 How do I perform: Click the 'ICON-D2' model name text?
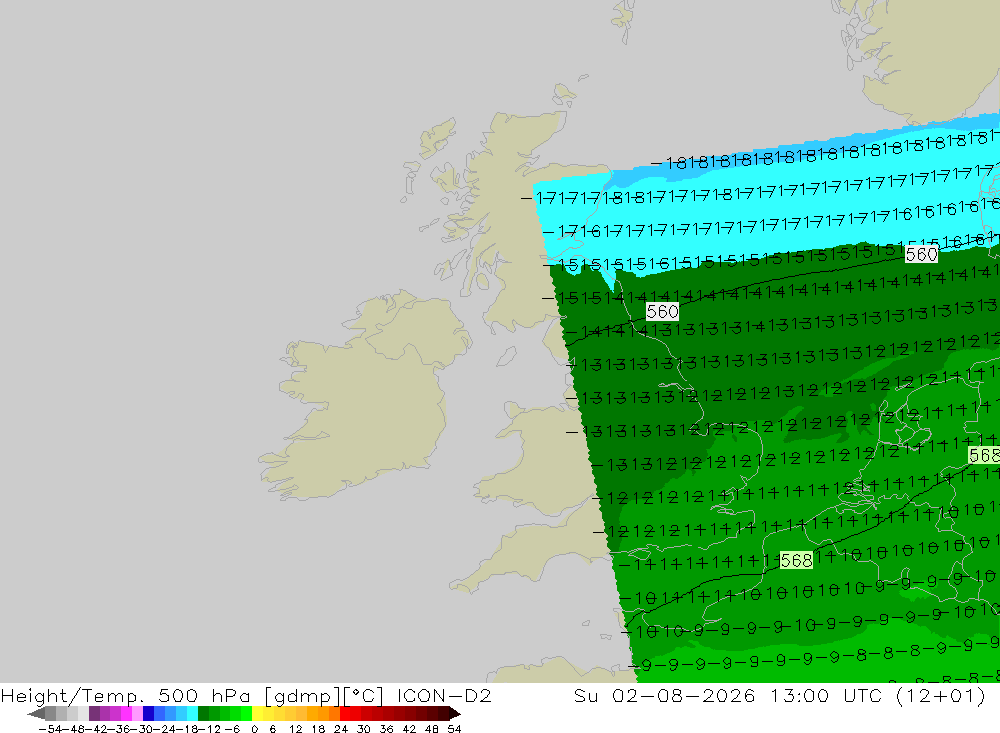tap(444, 695)
